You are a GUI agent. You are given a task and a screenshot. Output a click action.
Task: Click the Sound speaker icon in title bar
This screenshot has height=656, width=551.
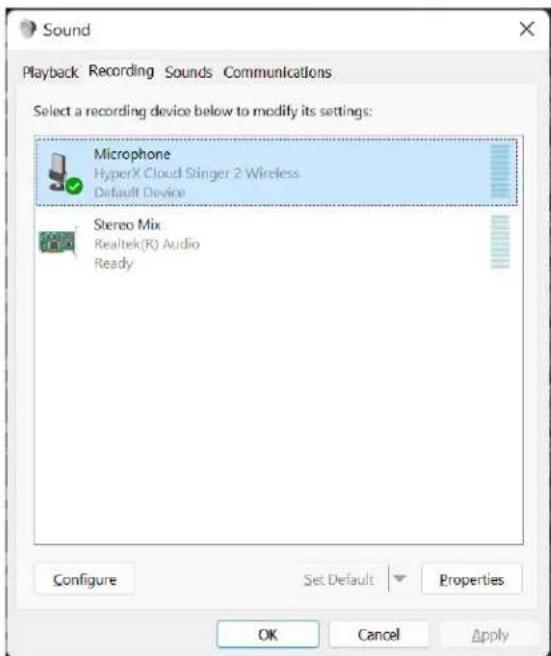coord(28,29)
